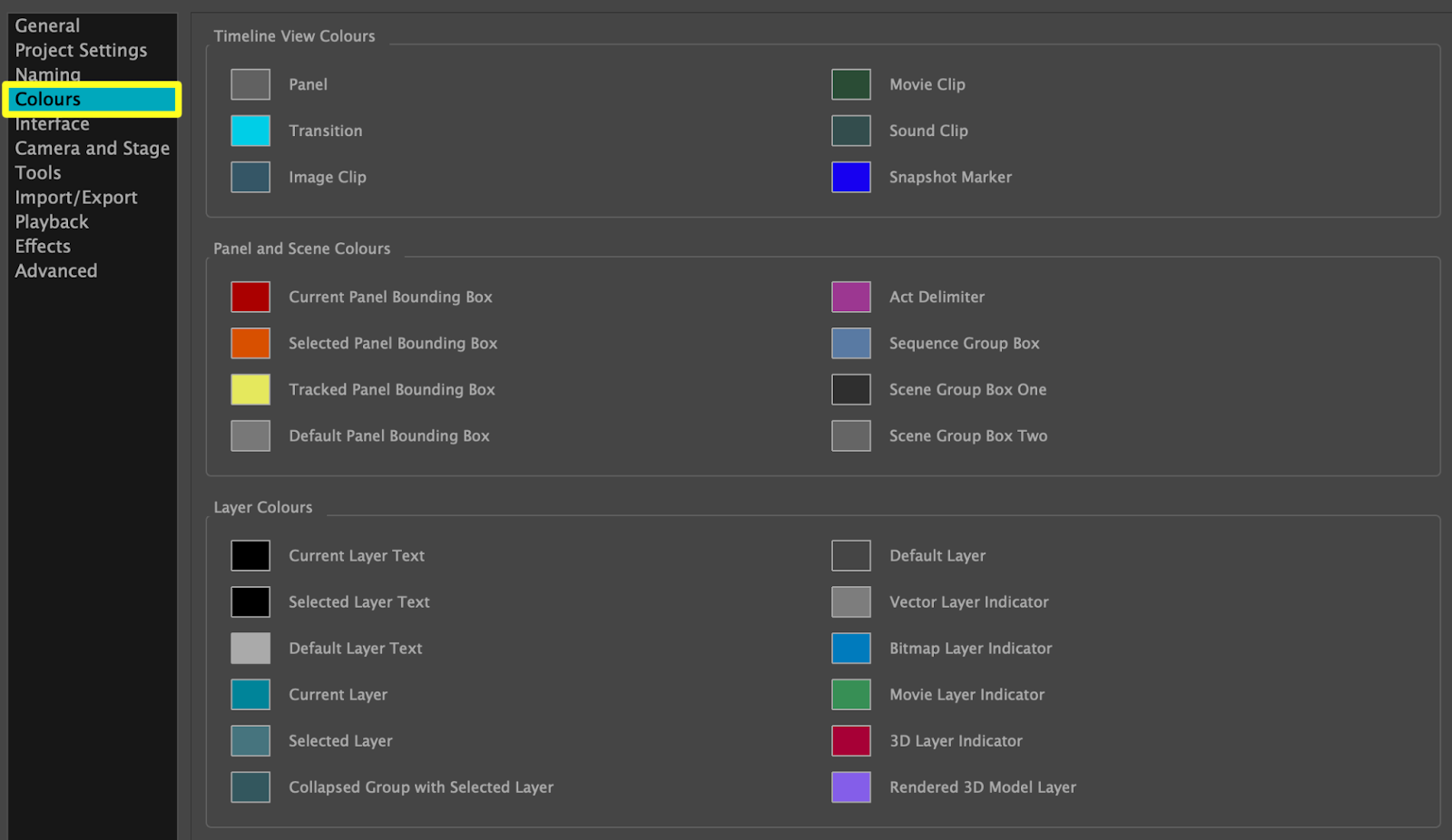The image size is (1452, 840).
Task: Open the Act Delimiter colour picker
Action: (x=850, y=297)
